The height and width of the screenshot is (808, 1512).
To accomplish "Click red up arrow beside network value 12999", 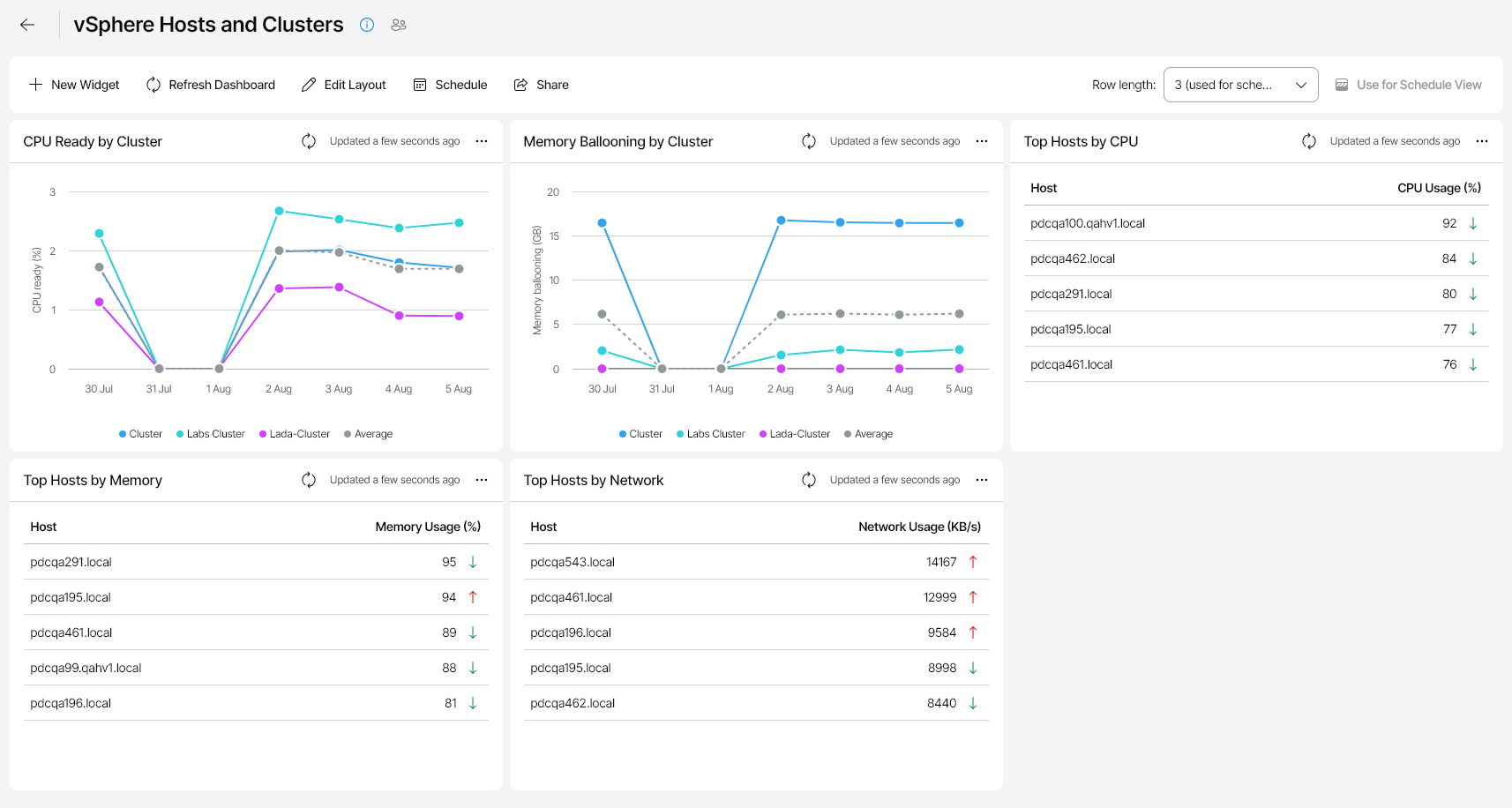I will 973,597.
